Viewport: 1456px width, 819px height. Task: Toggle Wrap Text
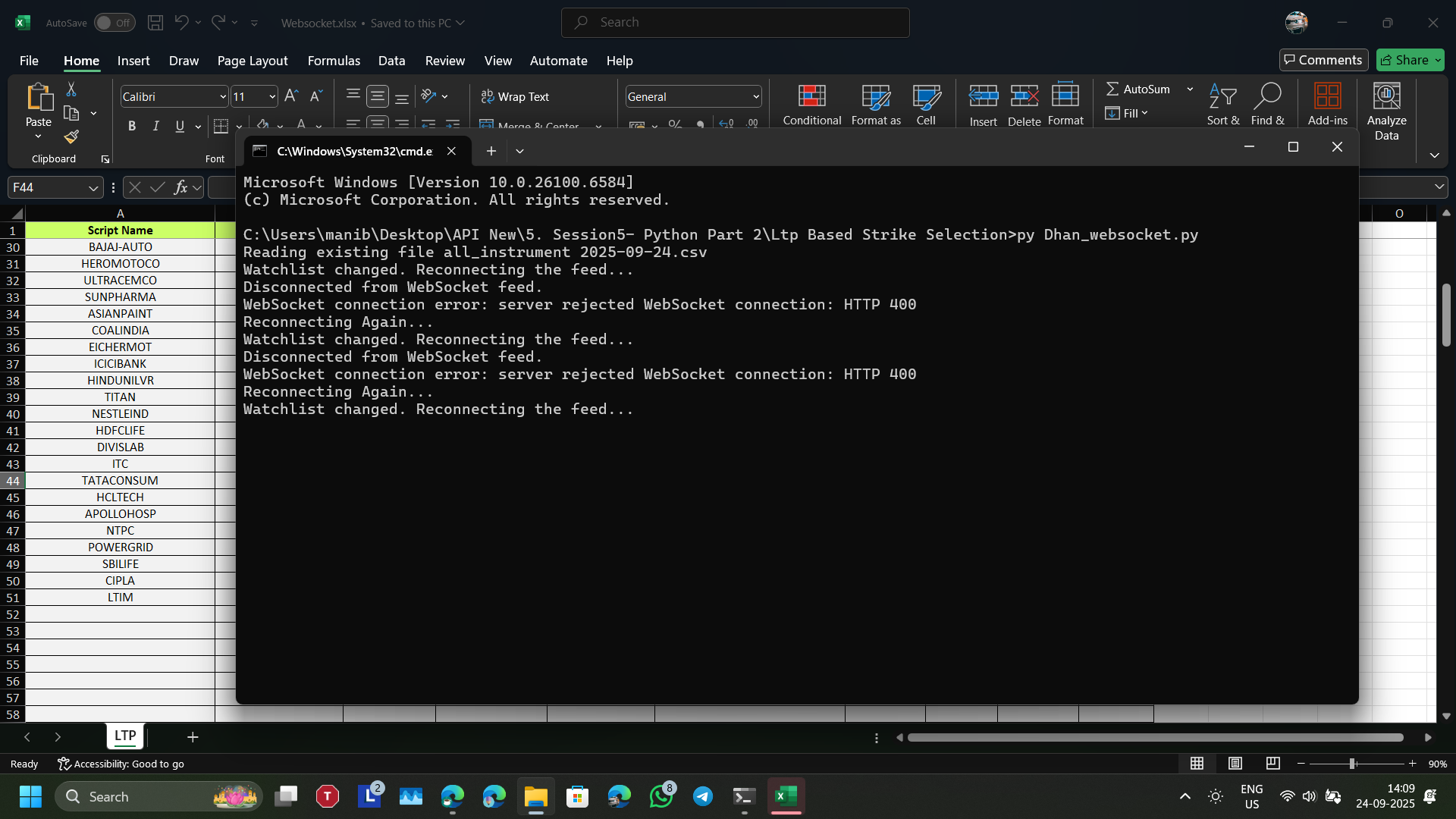[515, 96]
